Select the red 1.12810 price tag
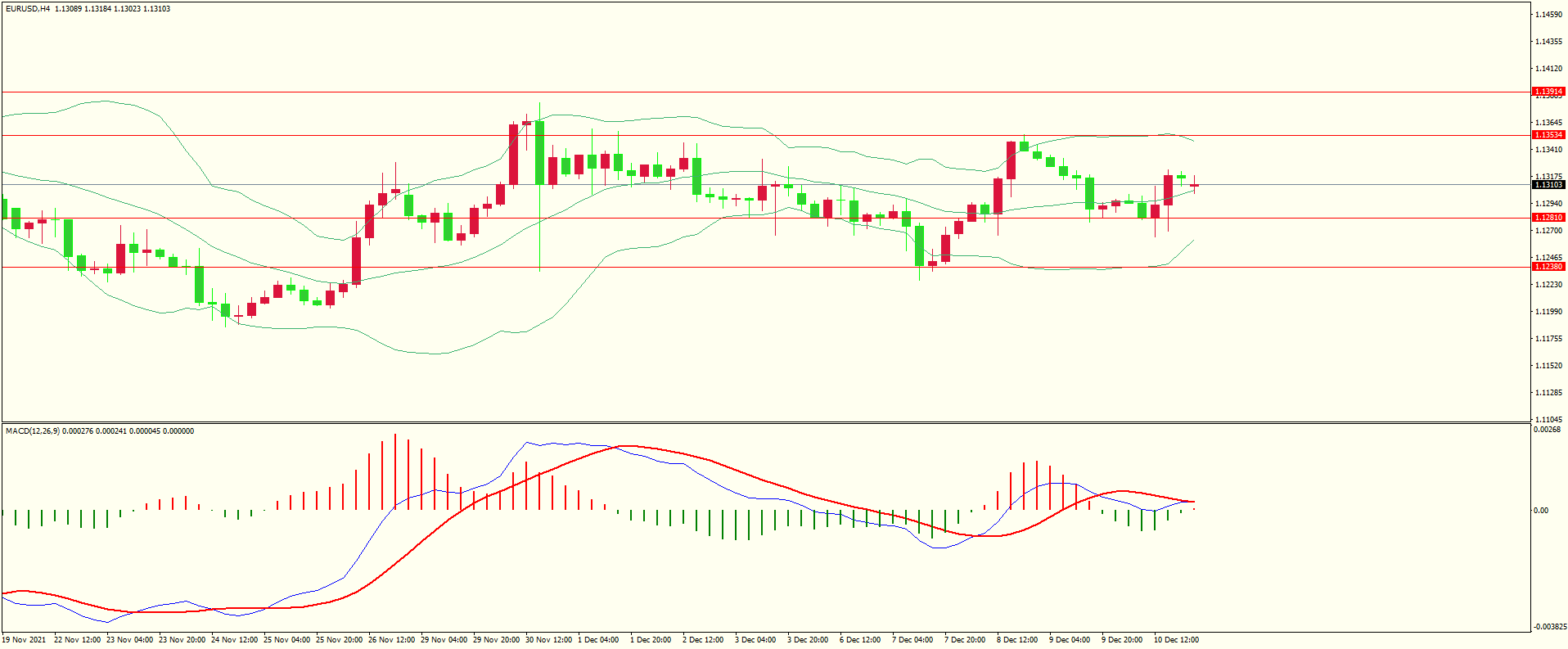 (x=1548, y=218)
